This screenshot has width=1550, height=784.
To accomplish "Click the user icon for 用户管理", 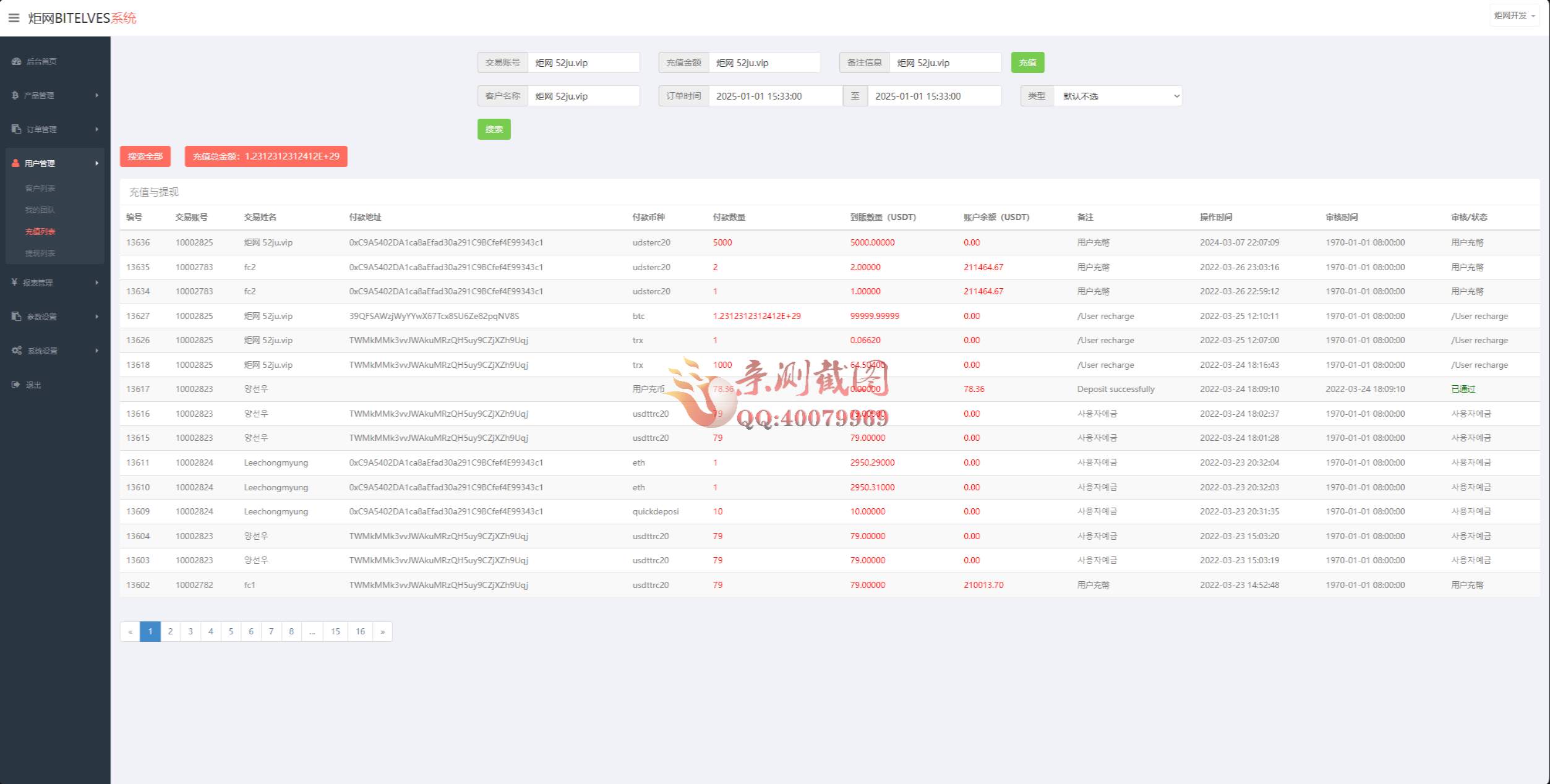I will (x=15, y=163).
